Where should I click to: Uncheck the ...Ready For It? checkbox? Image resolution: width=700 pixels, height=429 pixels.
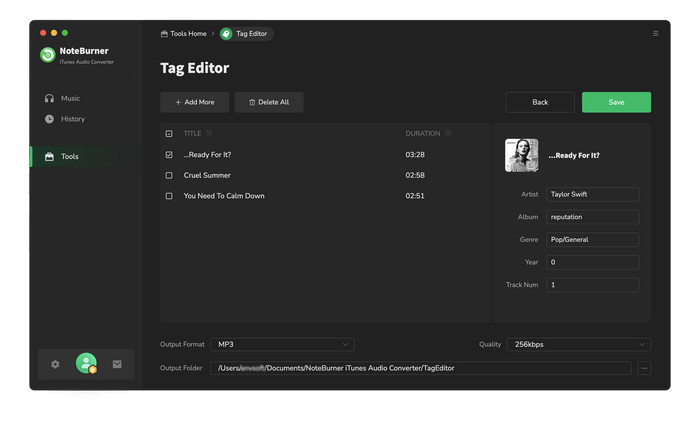(169, 154)
